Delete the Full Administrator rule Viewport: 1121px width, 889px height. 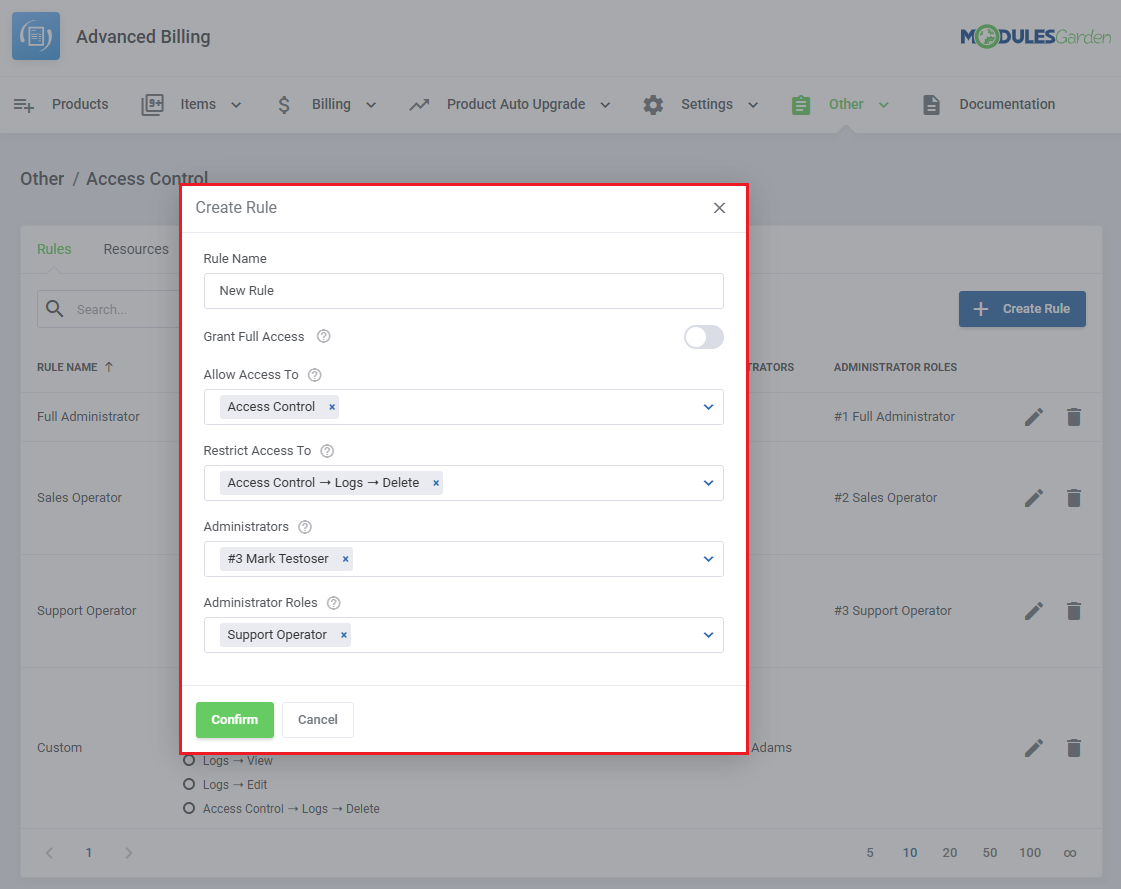pyautogui.click(x=1074, y=417)
